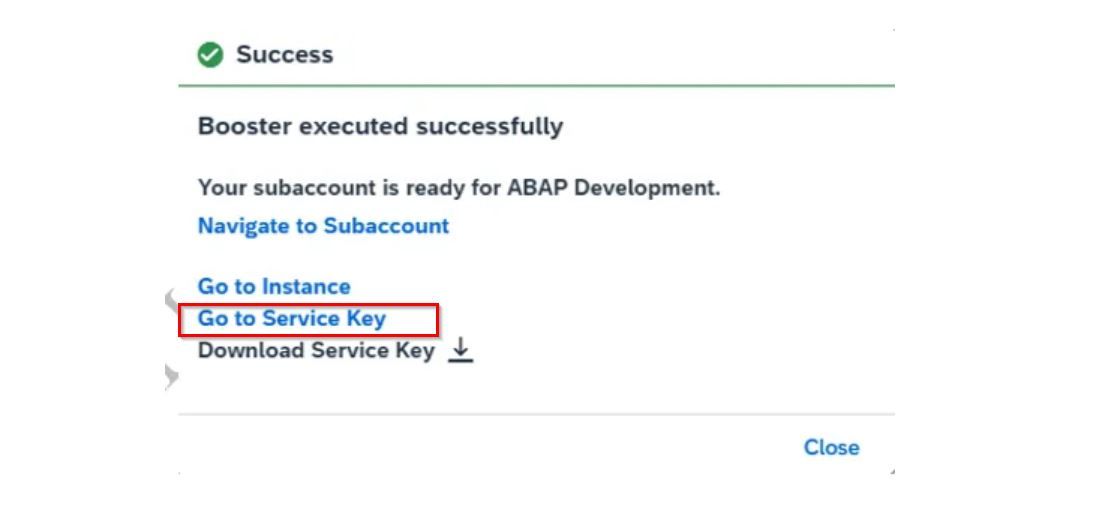Click blank space between Subaccount and Instance links
Image resolution: width=1116 pixels, height=517 pixels.
[x=323, y=256]
